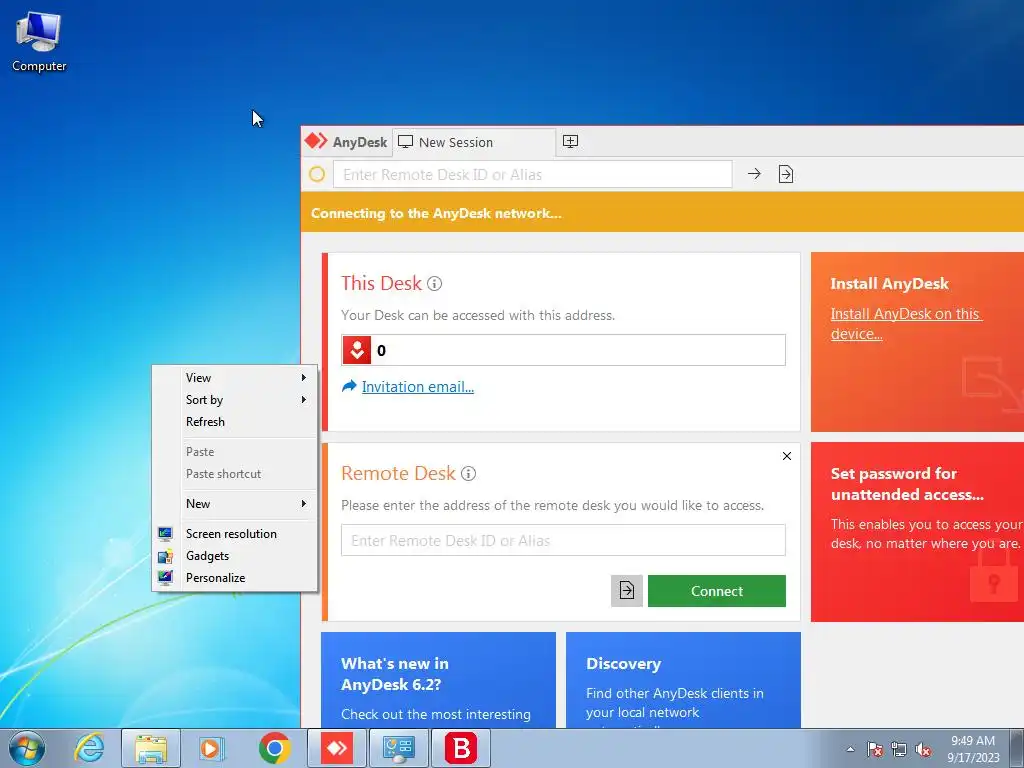Click the info icon next to Remote Desk
Image resolution: width=1024 pixels, height=768 pixels.
(x=468, y=473)
